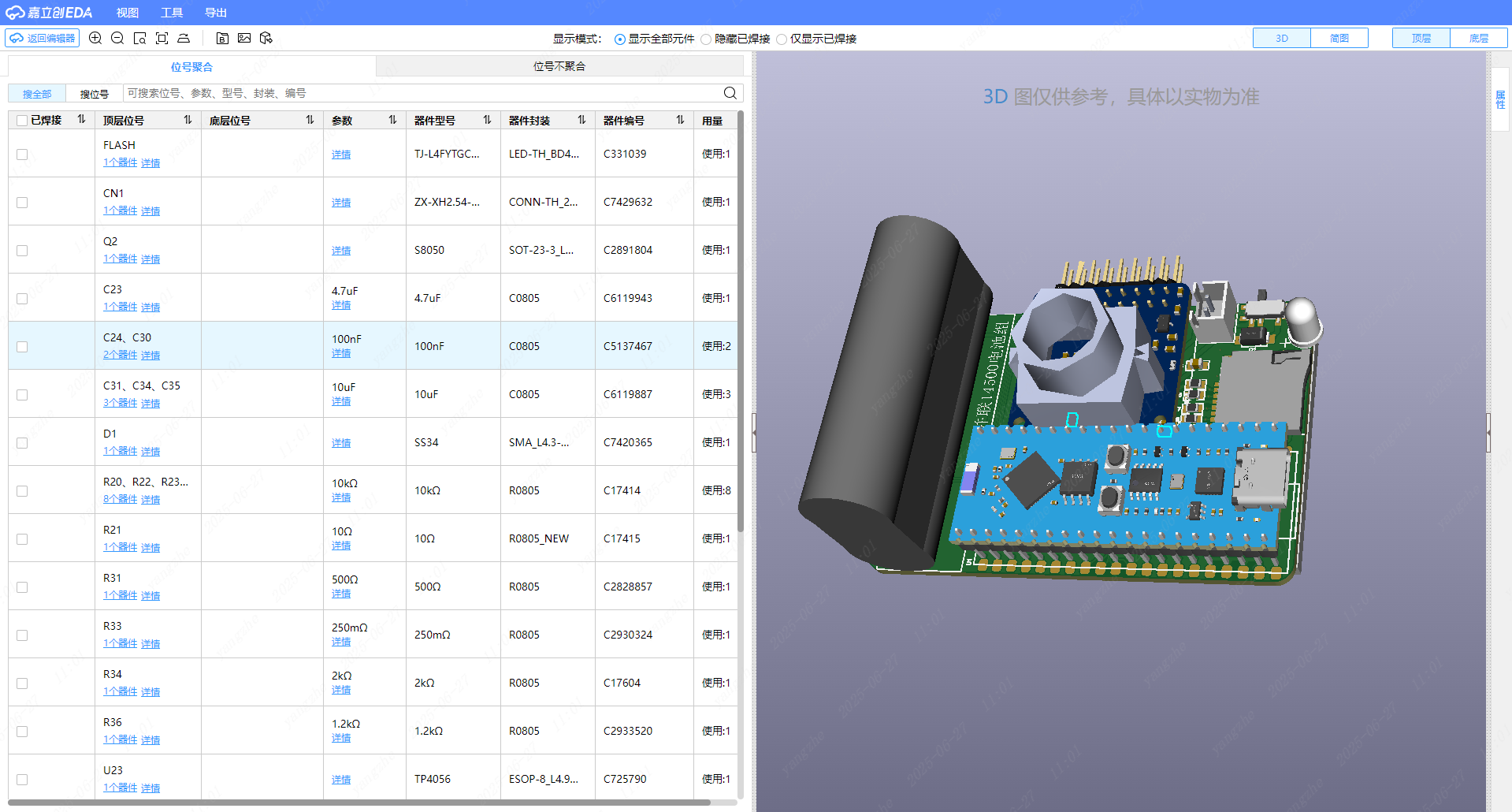The image size is (1512, 812).
Task: Sort by 已焊接 column arrows
Action: [x=81, y=120]
